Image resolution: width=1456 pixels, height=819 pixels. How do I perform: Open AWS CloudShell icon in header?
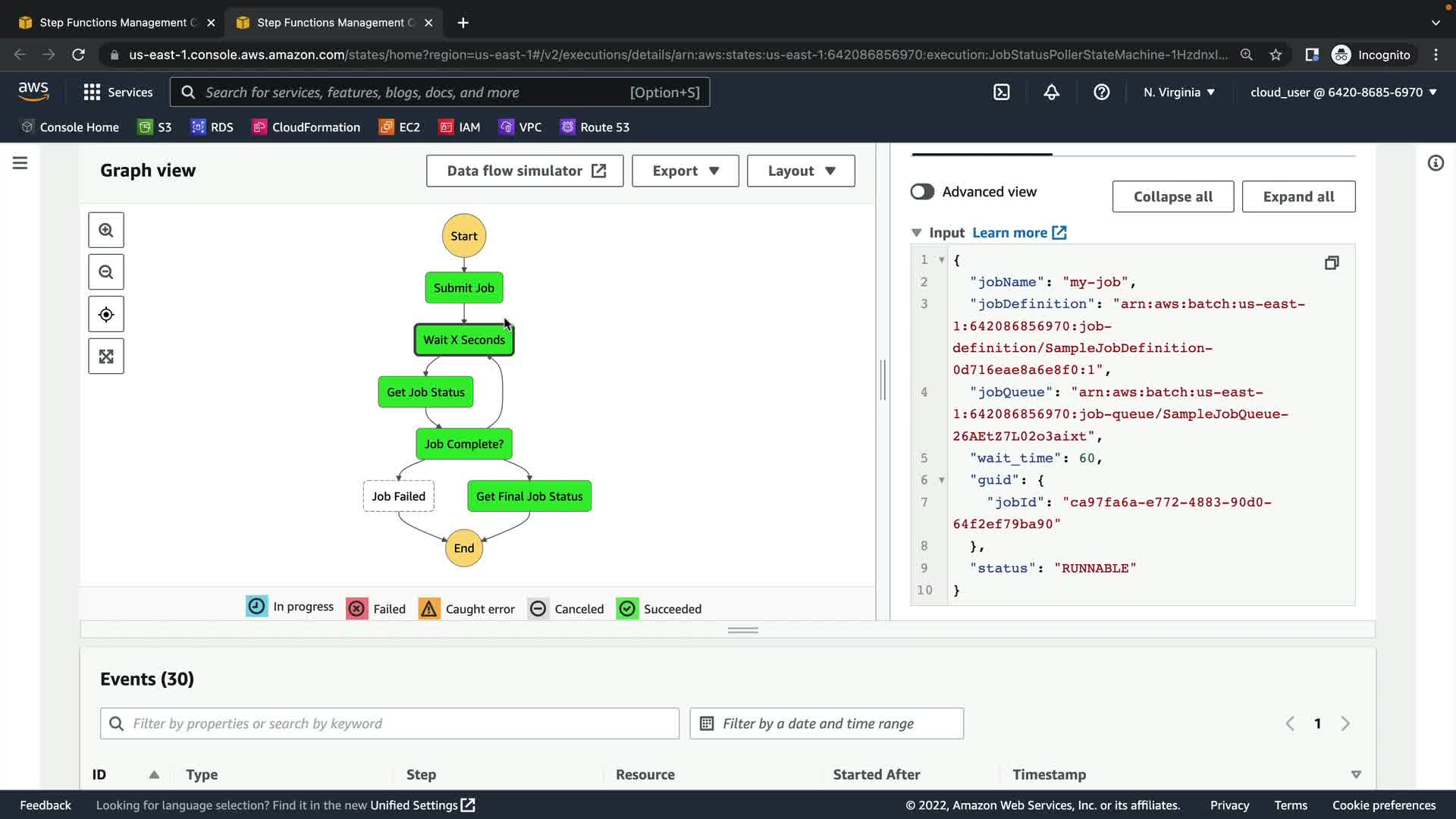[1002, 93]
